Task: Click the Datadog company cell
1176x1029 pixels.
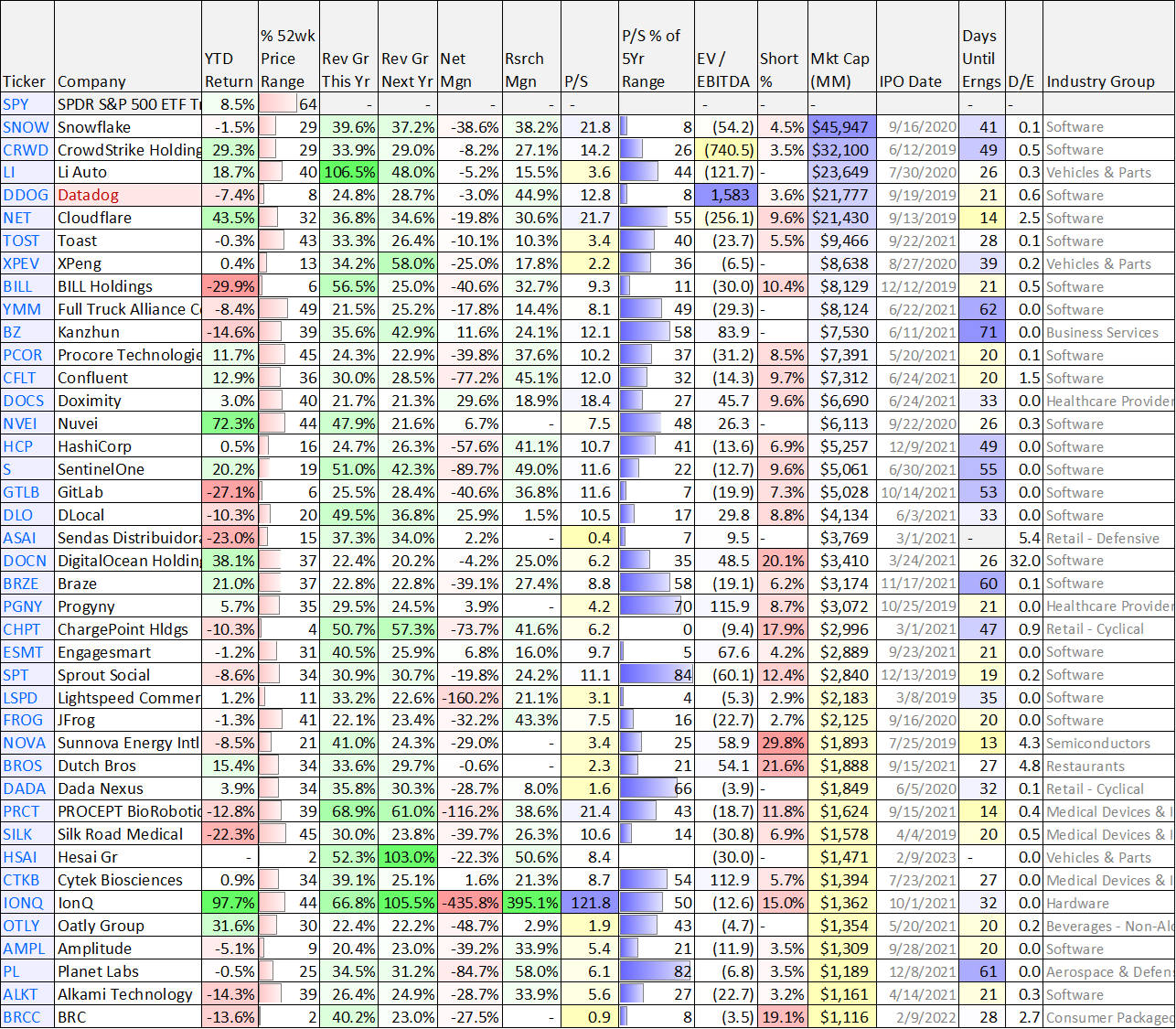Action: 128,195
